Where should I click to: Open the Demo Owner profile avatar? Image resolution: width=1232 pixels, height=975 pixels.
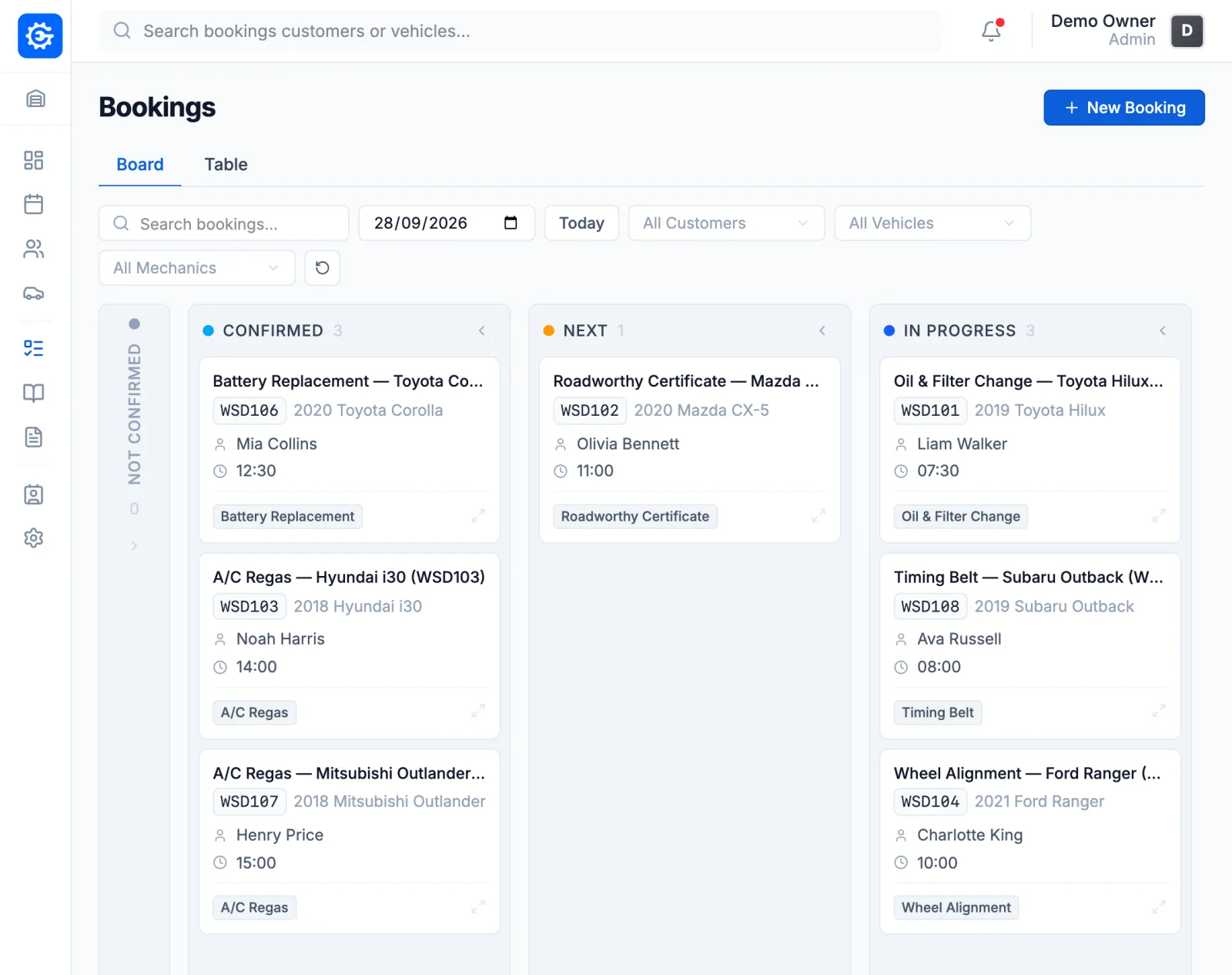pos(1187,32)
